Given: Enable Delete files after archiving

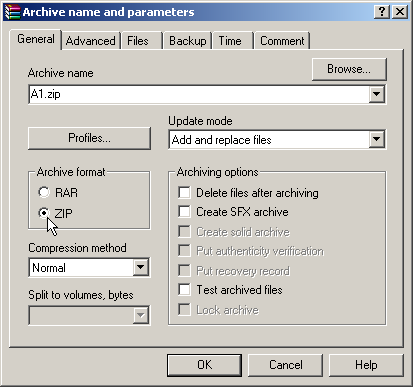Looking at the screenshot, I should pyautogui.click(x=184, y=193).
